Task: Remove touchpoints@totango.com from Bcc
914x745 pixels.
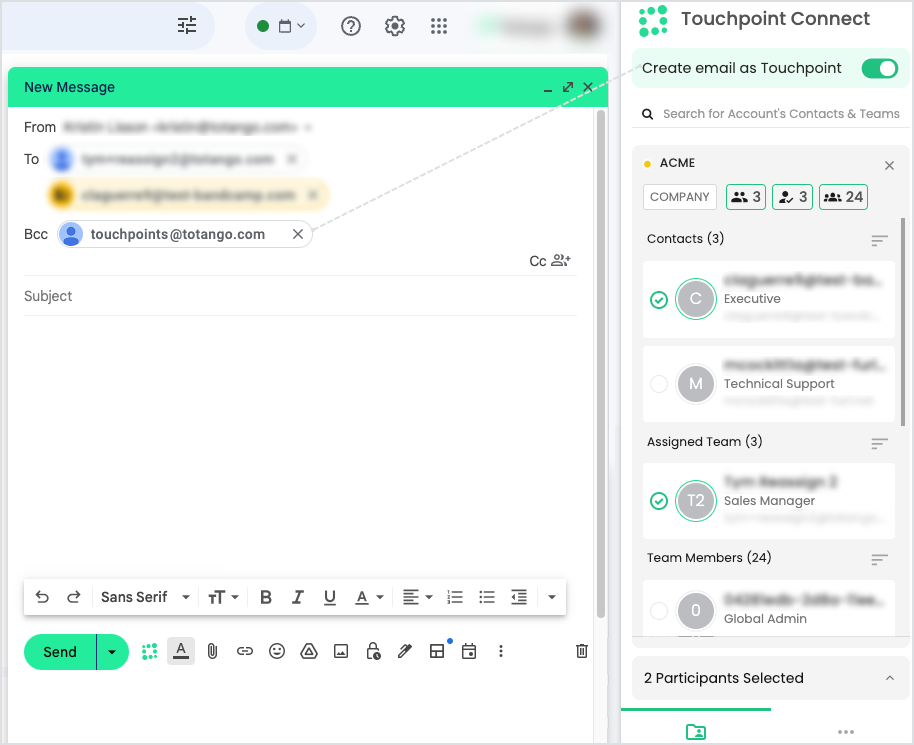Action: click(x=298, y=234)
